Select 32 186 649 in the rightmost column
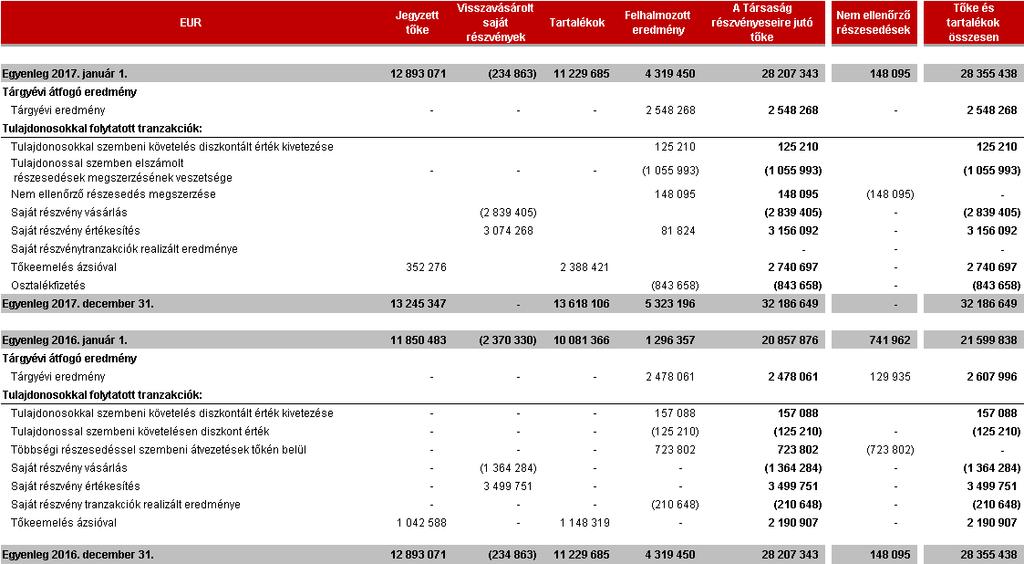The image size is (1024, 564). [989, 304]
